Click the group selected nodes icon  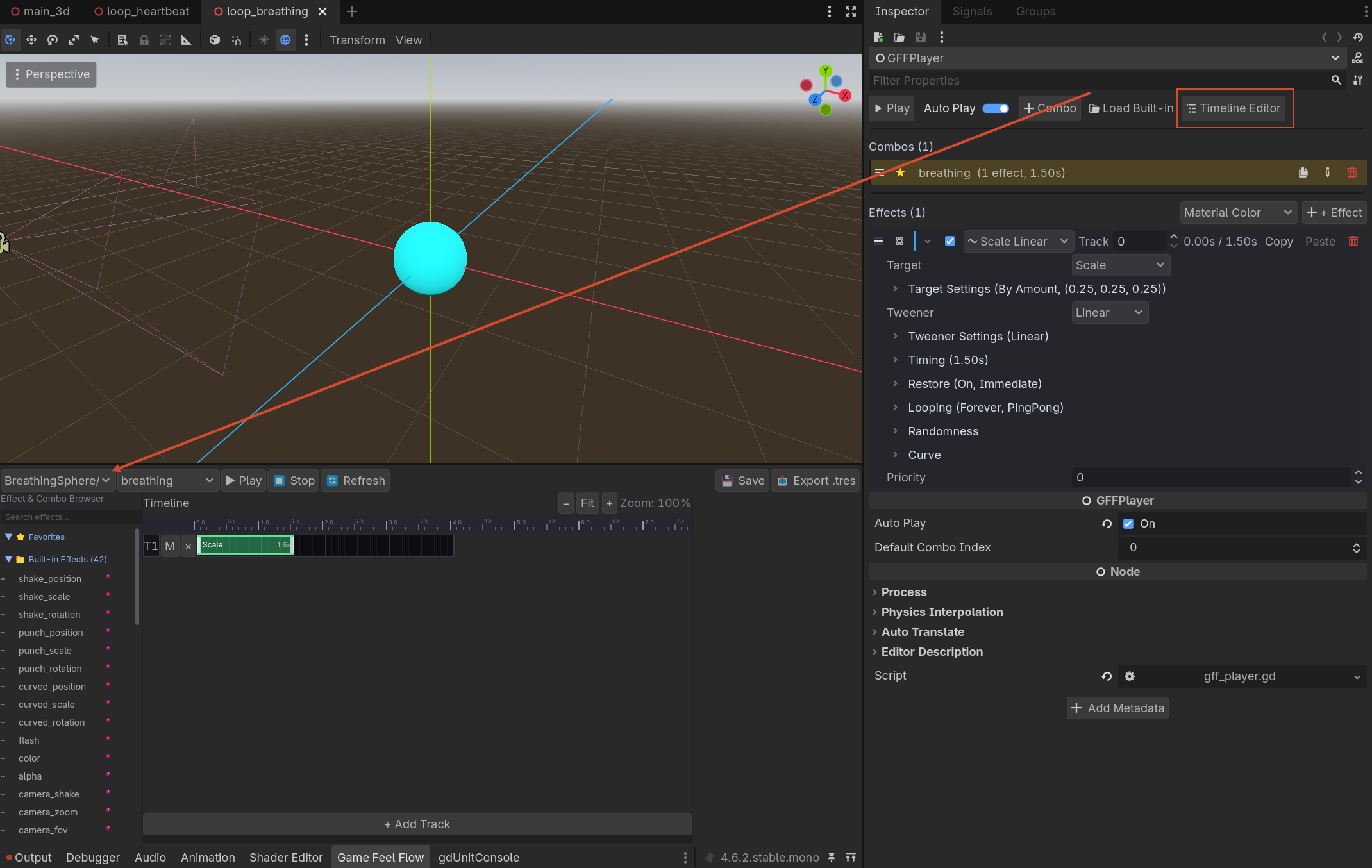165,40
